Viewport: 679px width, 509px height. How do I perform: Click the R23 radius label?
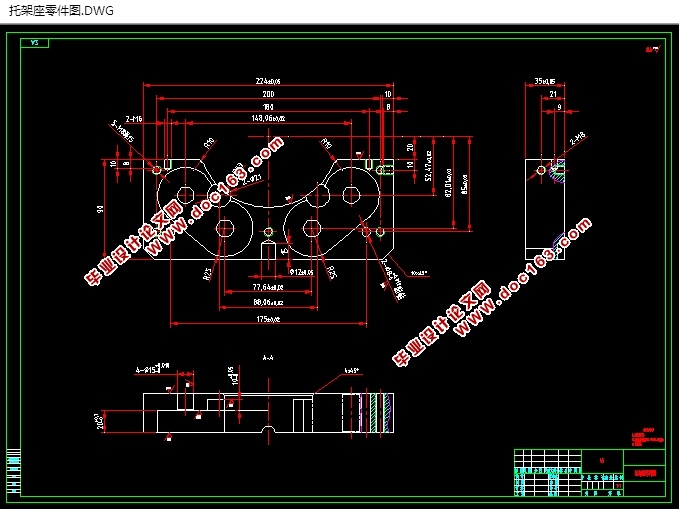tap(208, 270)
